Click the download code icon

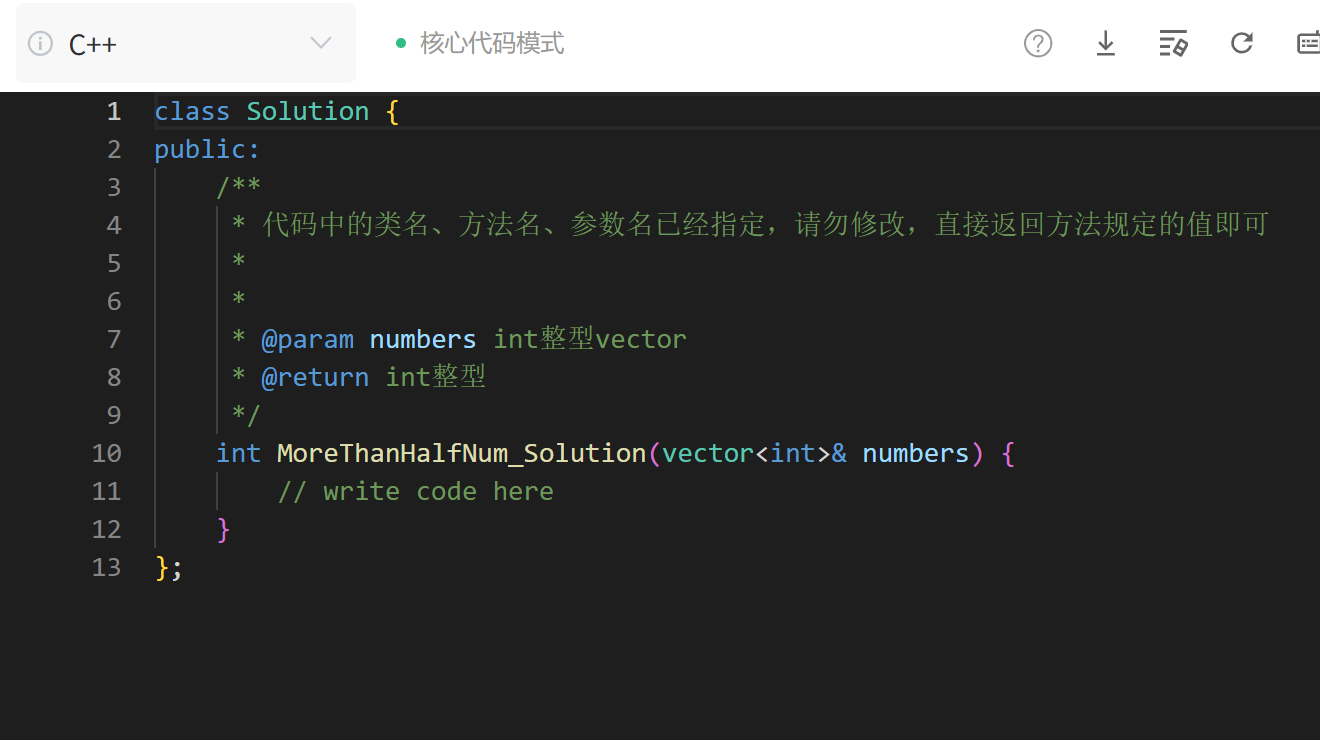pyautogui.click(x=1105, y=43)
